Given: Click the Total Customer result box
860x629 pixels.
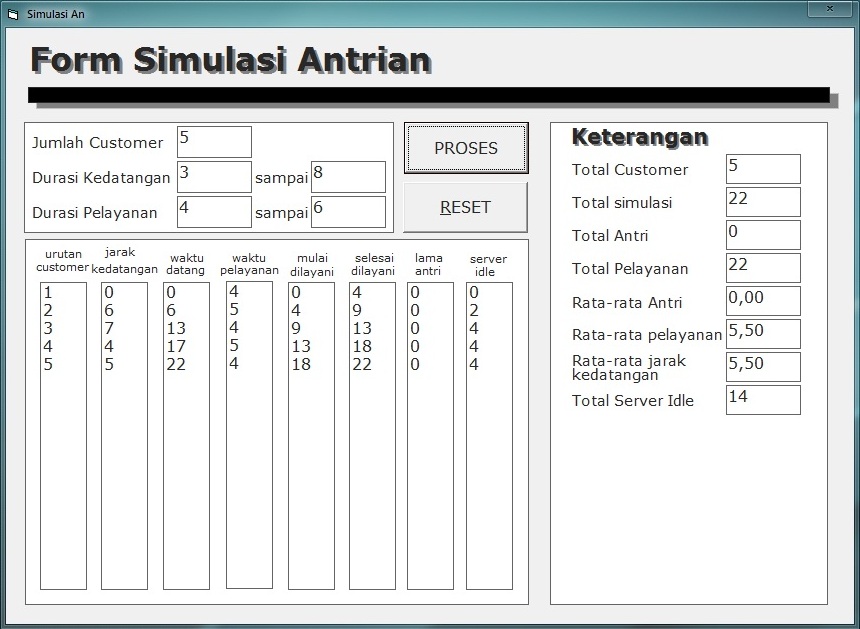Looking at the screenshot, I should pyautogui.click(x=762, y=168).
